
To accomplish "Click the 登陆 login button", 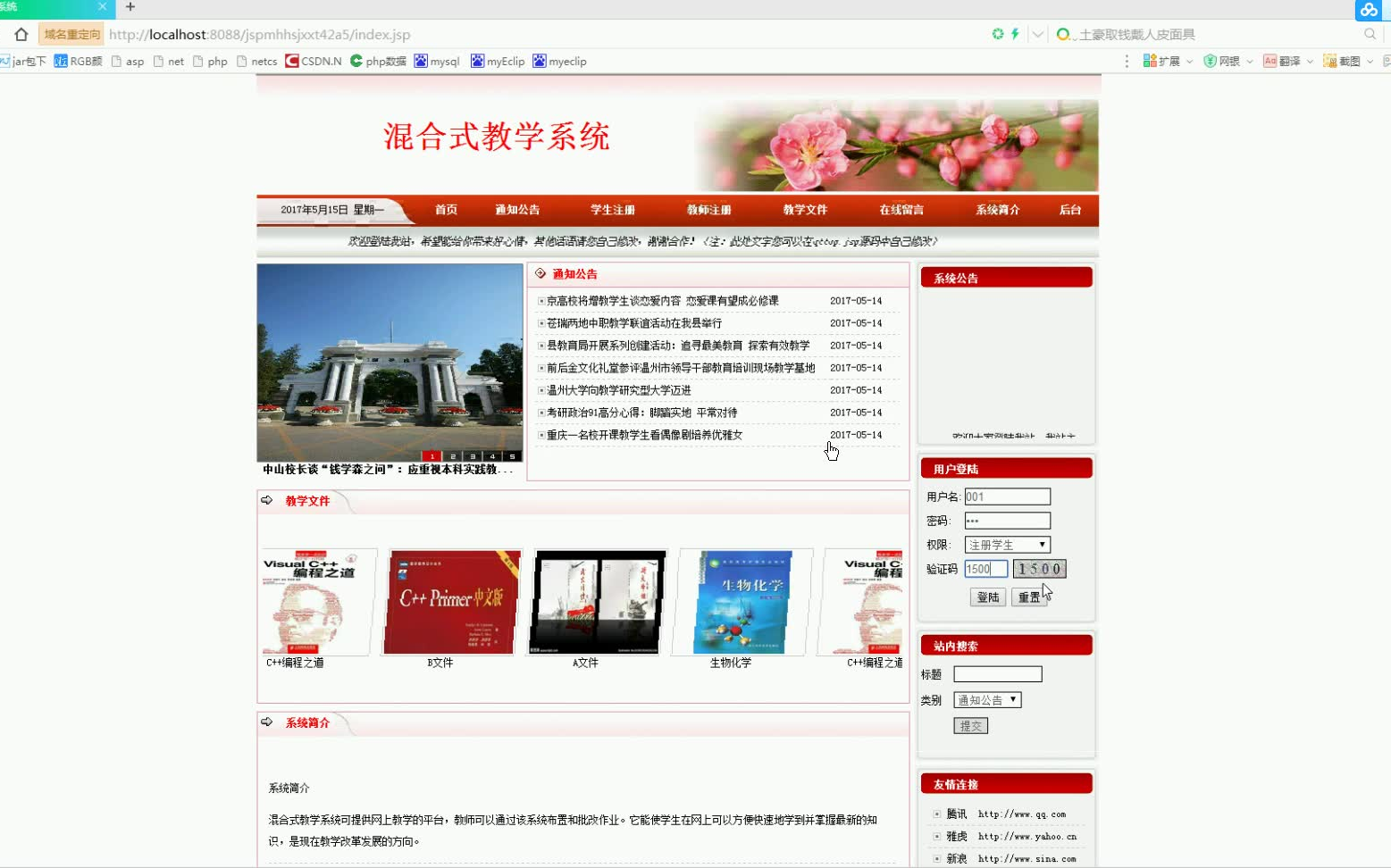I will (x=986, y=597).
